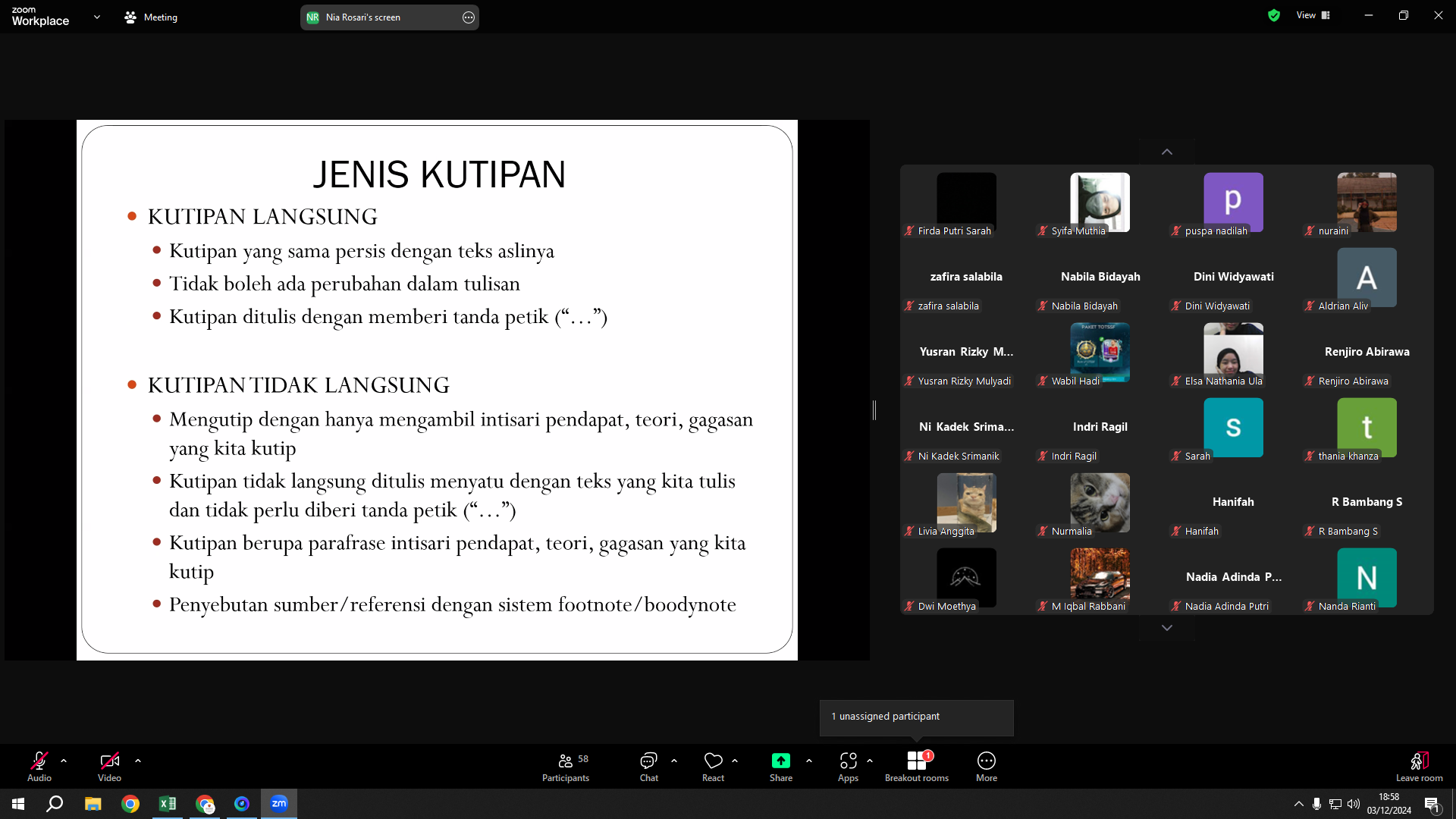Viewport: 1456px width, 819px height.
Task: Select Dwi Moethya's video tile
Action: [967, 578]
